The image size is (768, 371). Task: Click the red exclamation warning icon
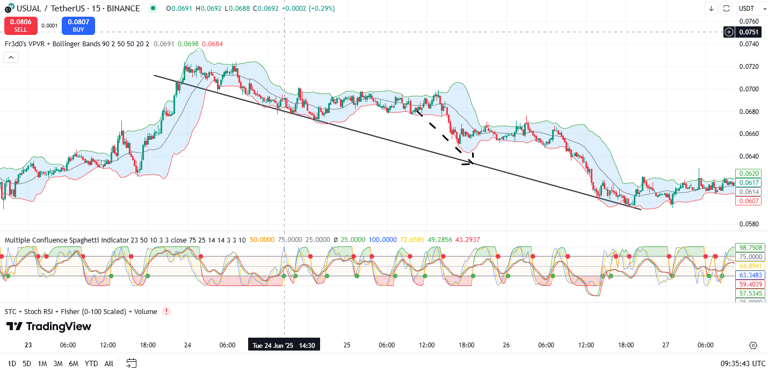click(167, 311)
